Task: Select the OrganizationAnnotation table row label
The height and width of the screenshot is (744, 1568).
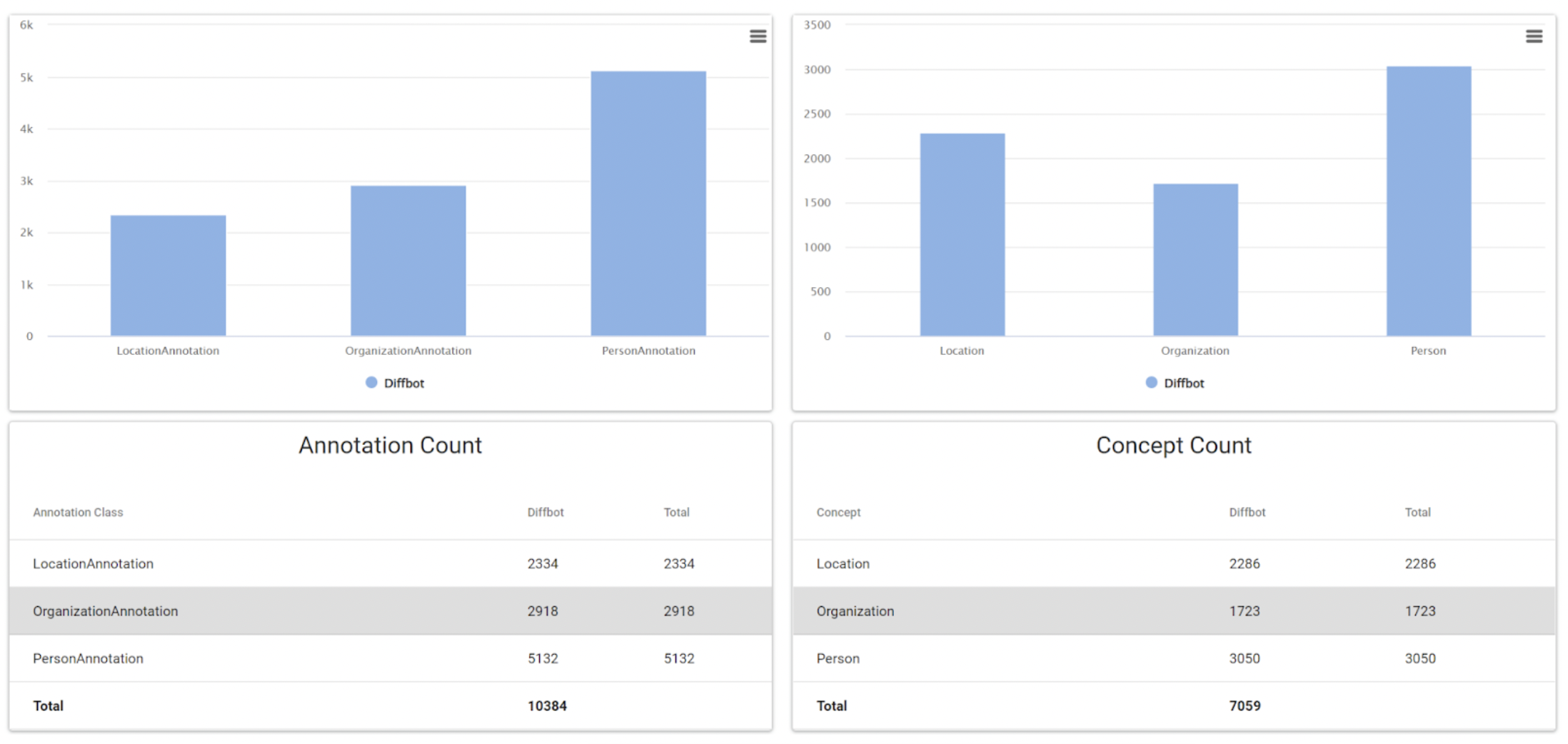Action: (105, 611)
